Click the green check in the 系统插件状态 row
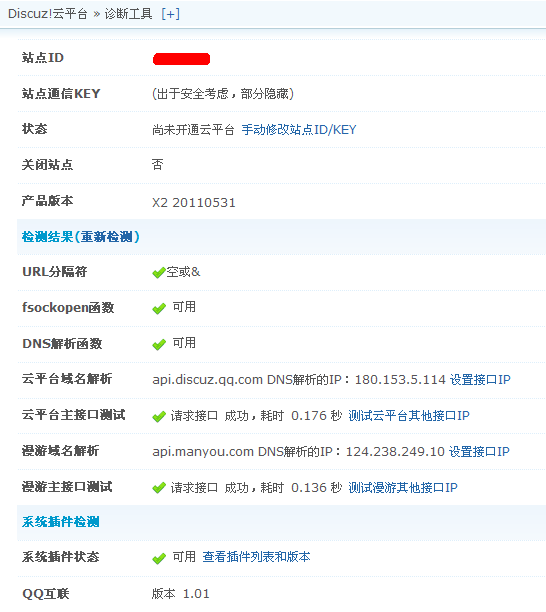Screen dimensions: 546x612 159,559
